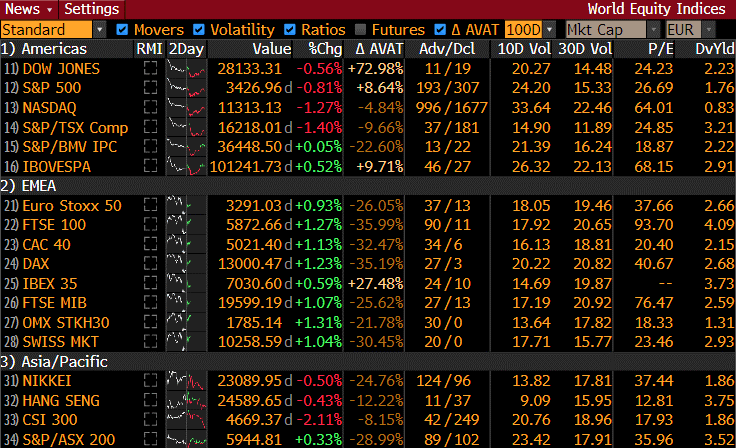Click the IBEX 35 AVAT +27.48%
This screenshot has height=448, width=736.
(x=375, y=283)
